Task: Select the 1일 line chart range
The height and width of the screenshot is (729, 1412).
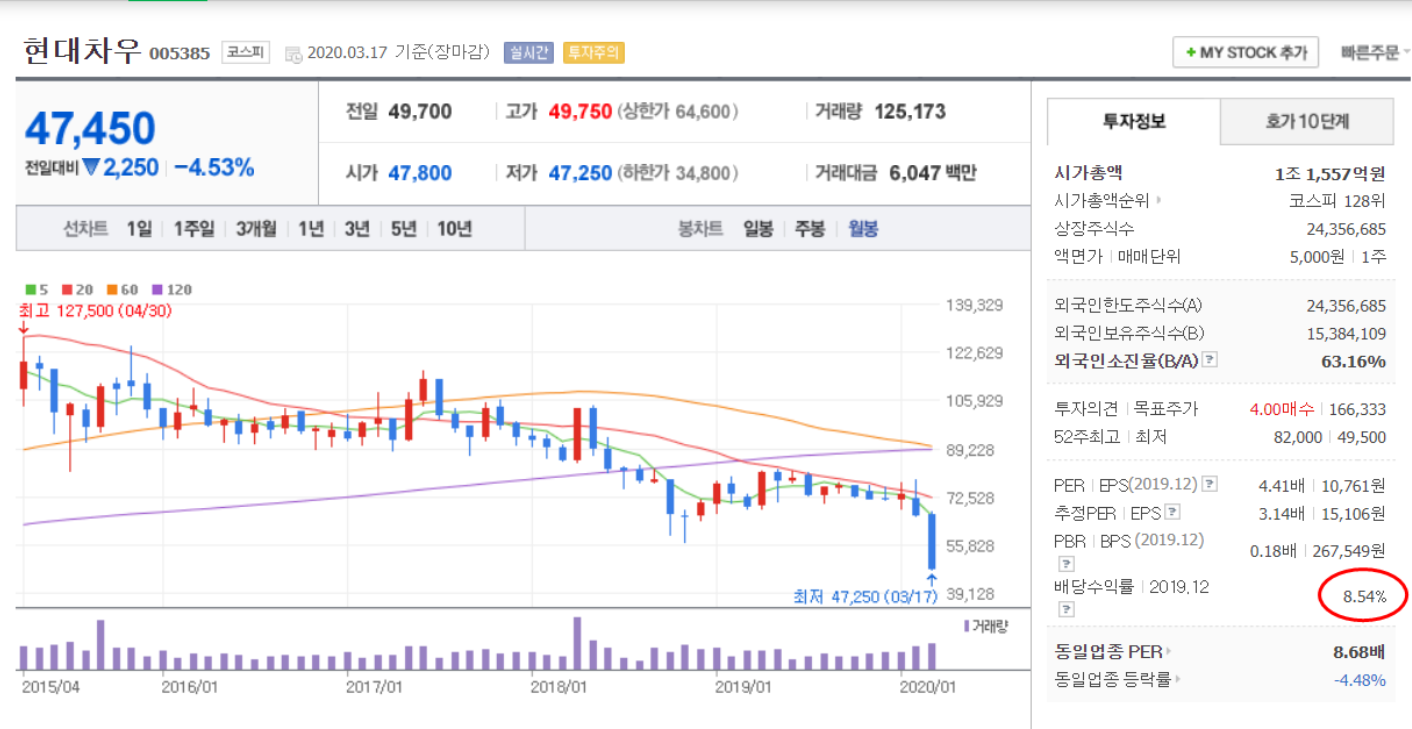Action: click(x=139, y=229)
